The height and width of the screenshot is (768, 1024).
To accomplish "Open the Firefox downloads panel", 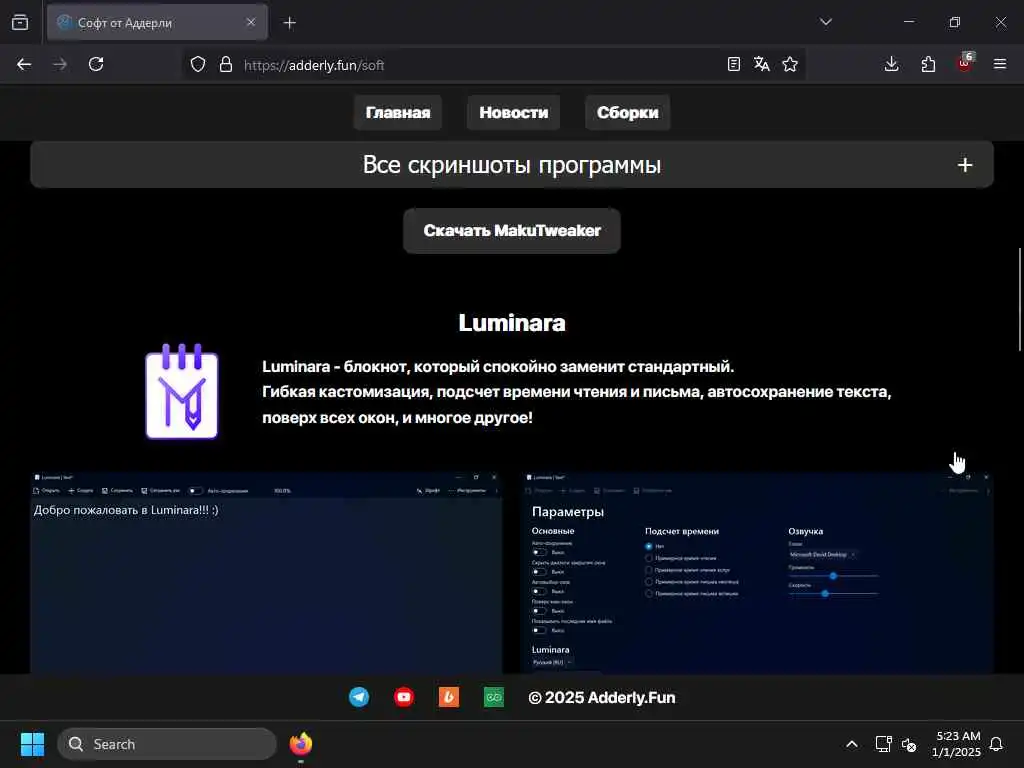I will (x=891, y=64).
